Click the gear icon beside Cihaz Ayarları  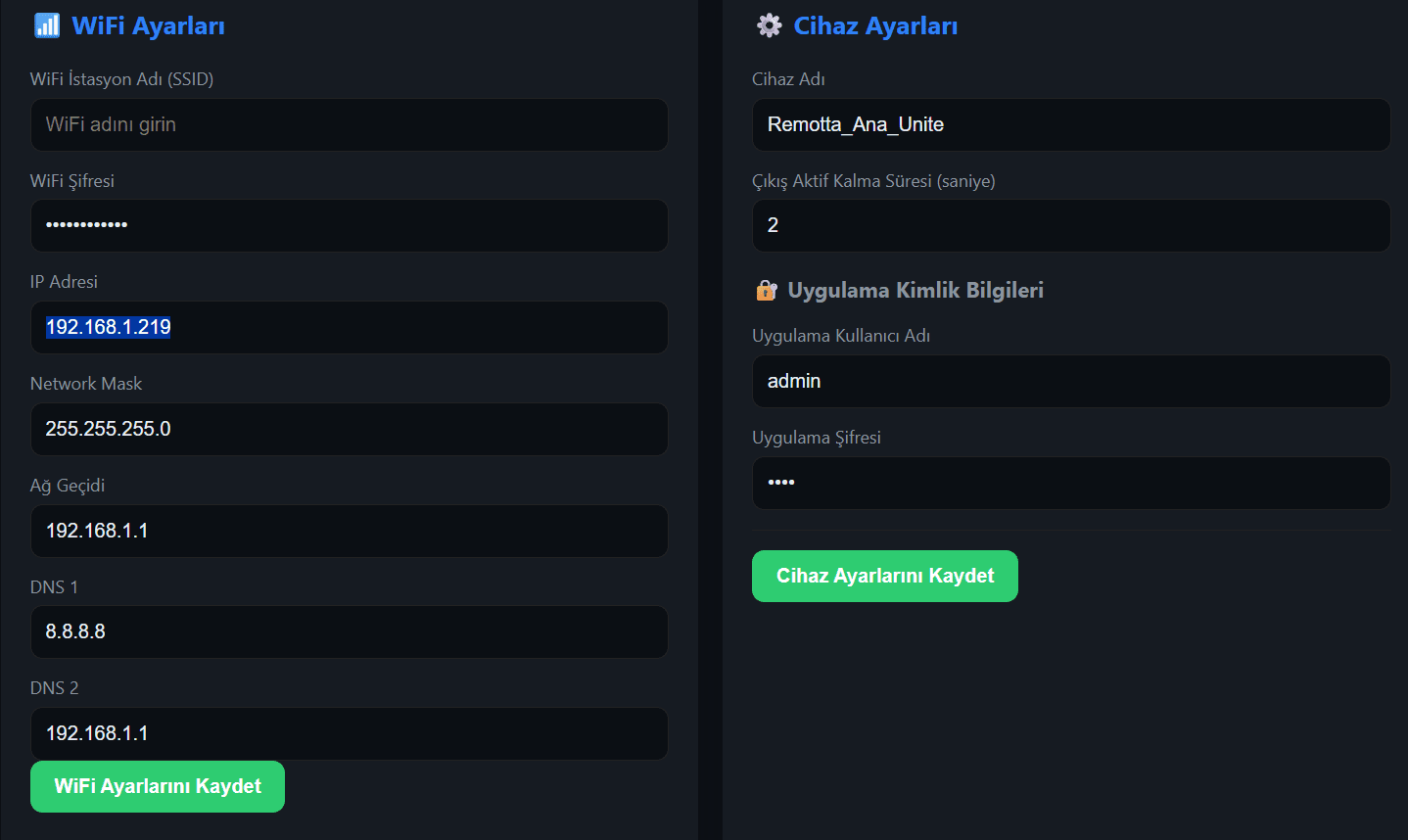pos(770,25)
